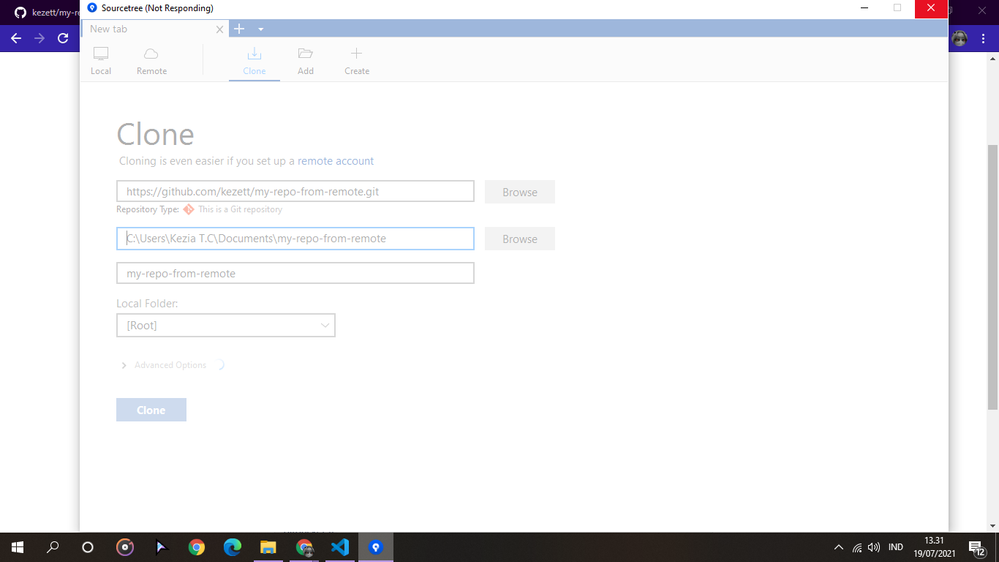Click the Git repository type icon

tap(189, 209)
